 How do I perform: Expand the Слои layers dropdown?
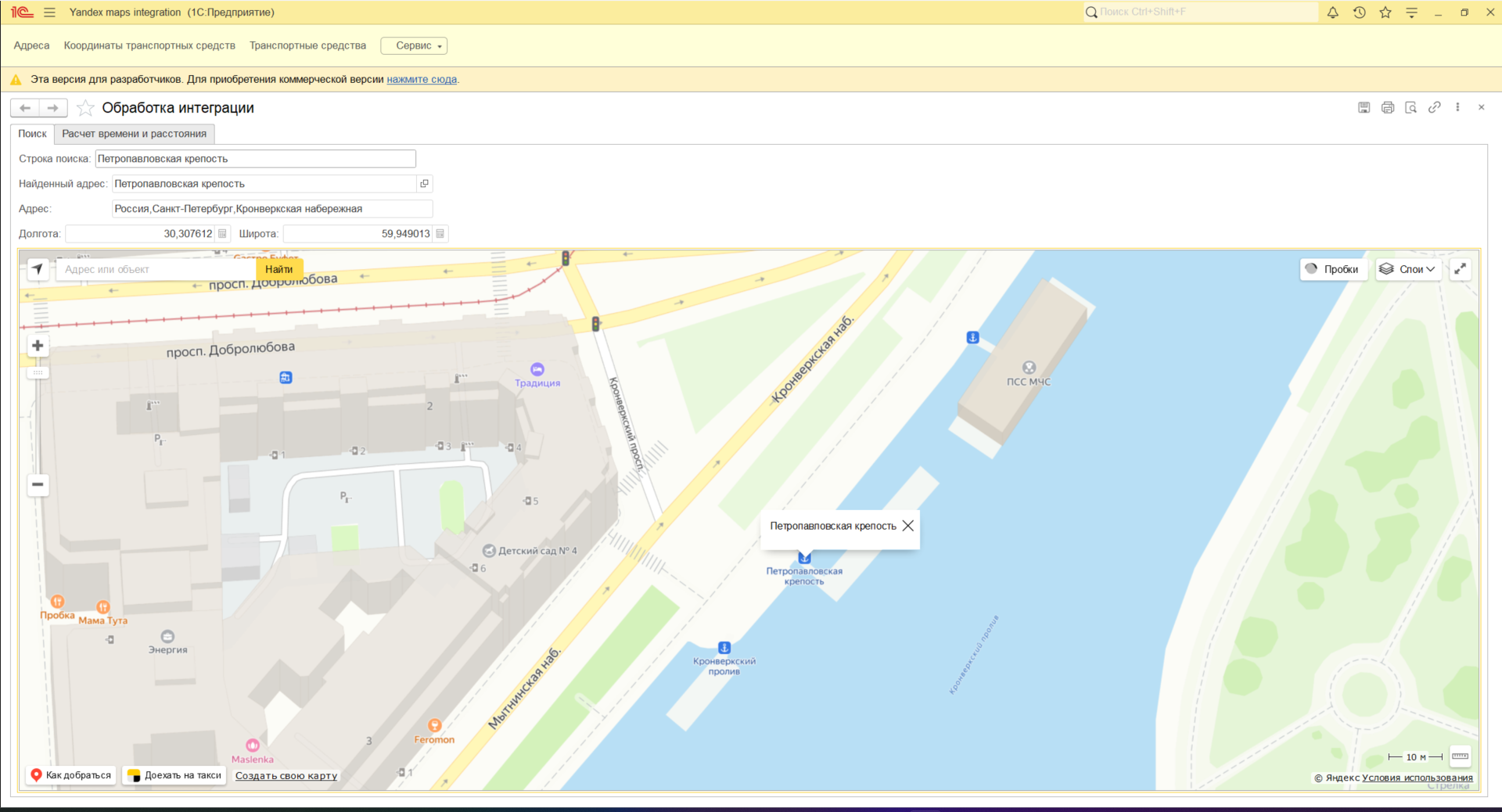coord(1408,269)
